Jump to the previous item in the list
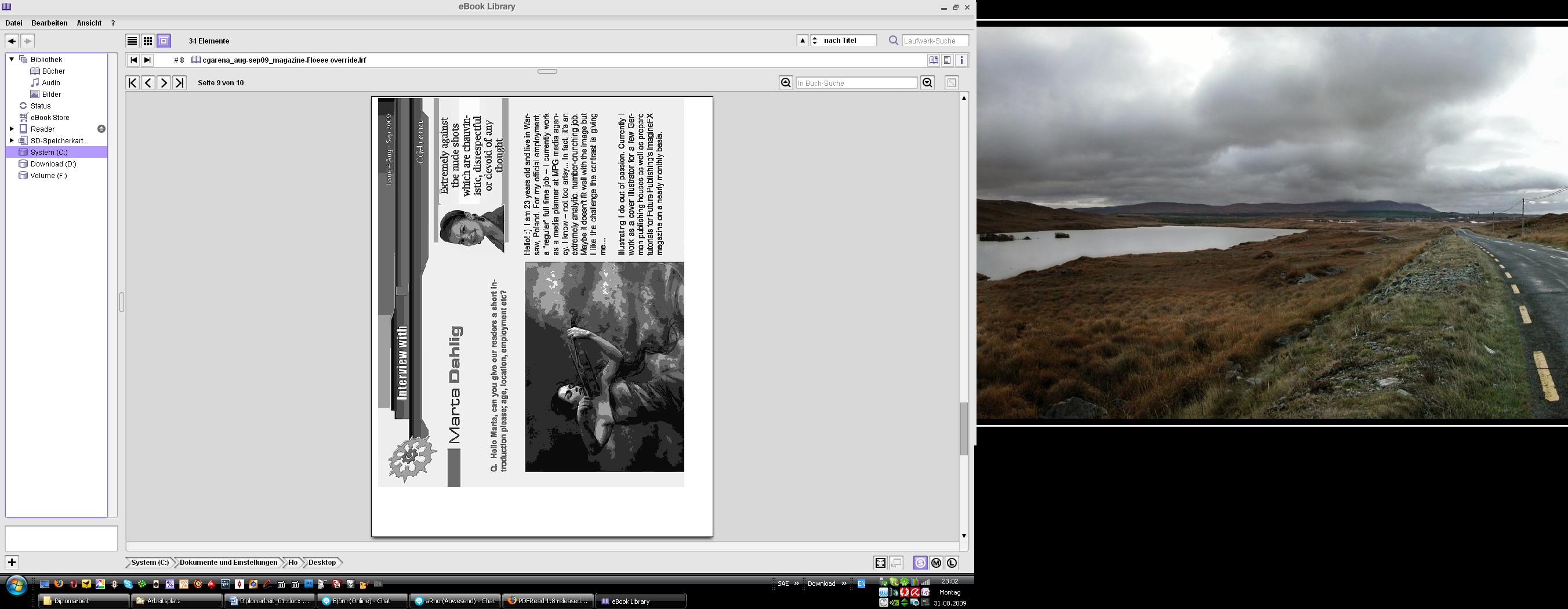Screen dimensions: 1568x609 click(134, 60)
